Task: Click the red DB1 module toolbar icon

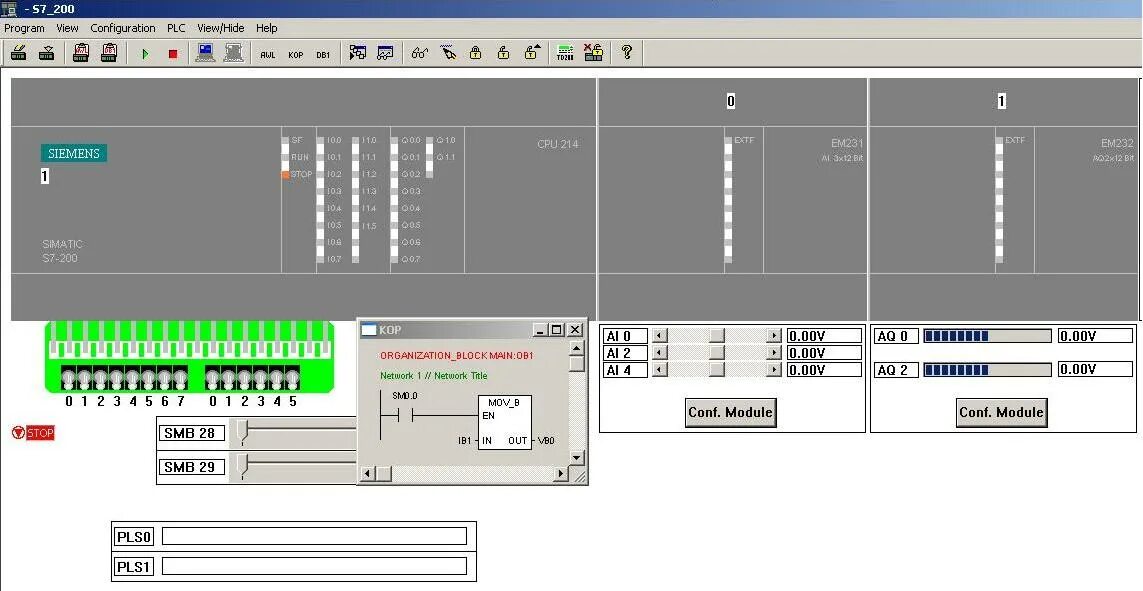Action: [x=109, y=53]
